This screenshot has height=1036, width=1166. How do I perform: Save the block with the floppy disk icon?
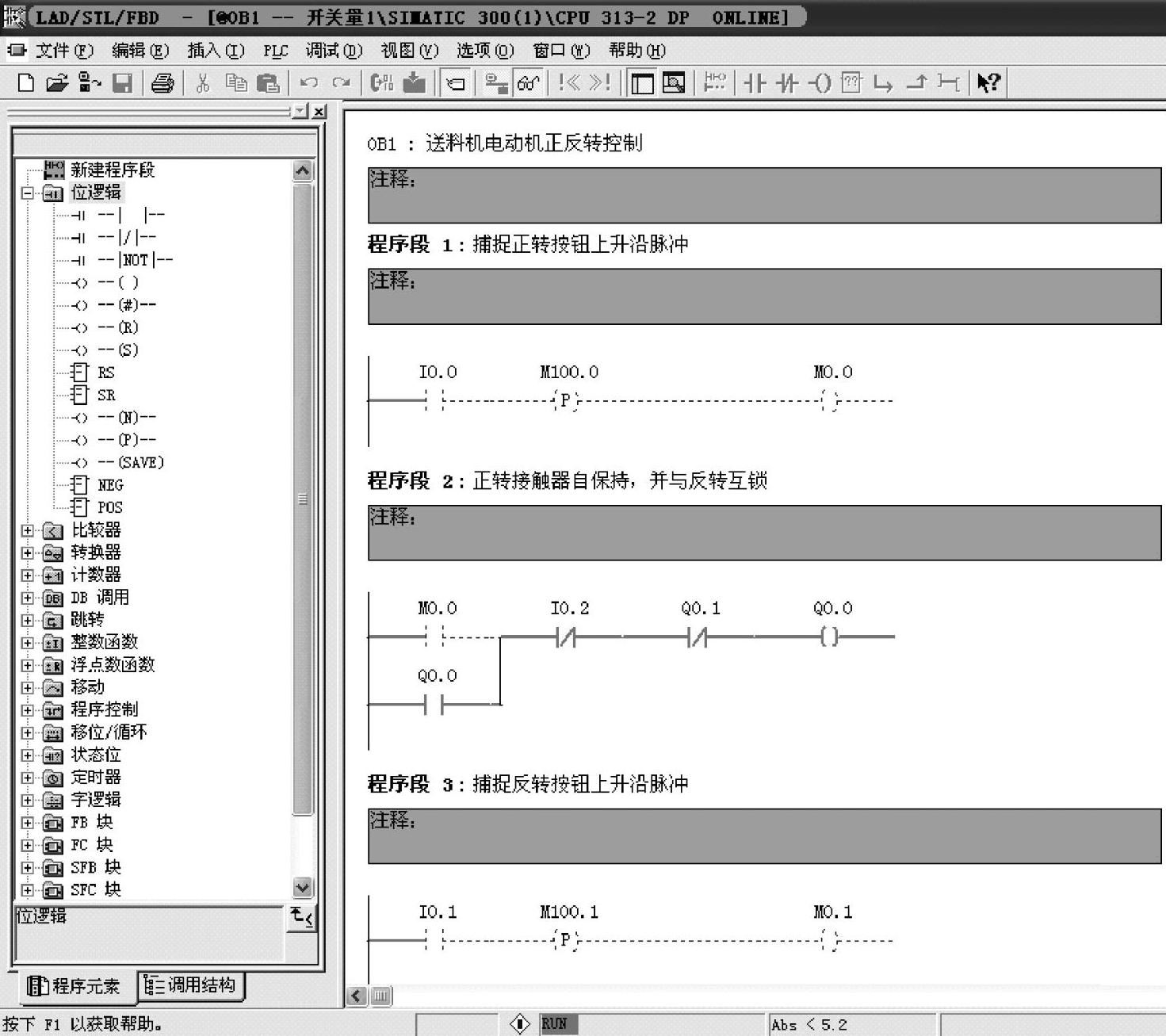coord(122,82)
